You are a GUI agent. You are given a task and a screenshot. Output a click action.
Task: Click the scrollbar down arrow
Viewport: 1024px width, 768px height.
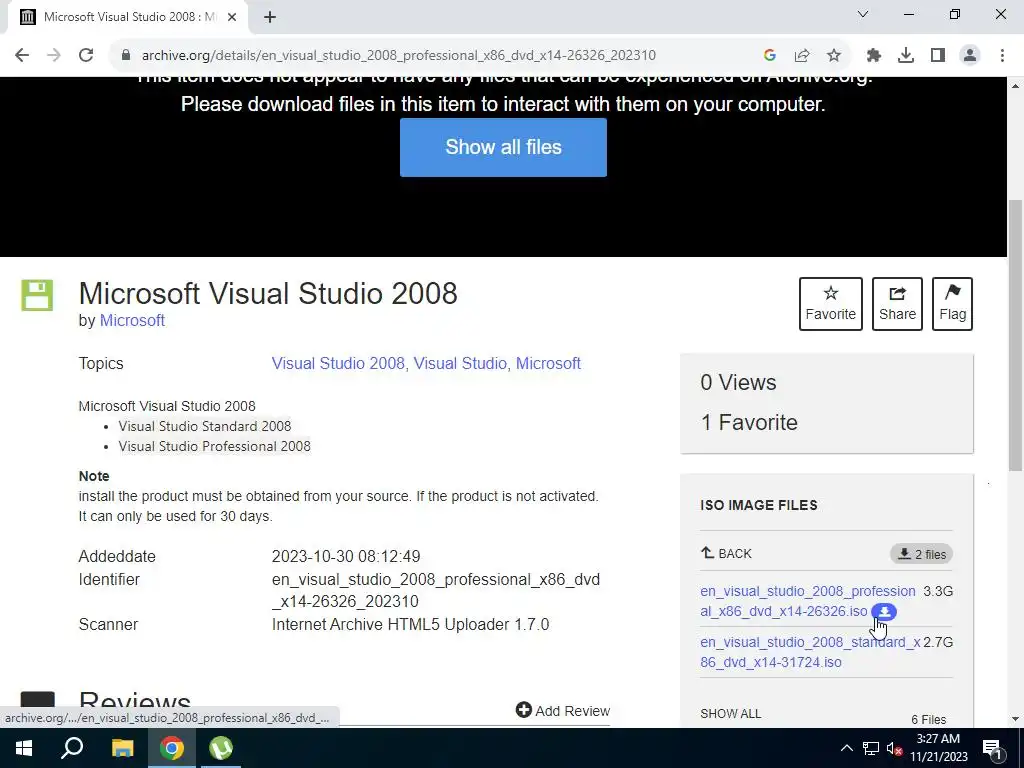click(x=1015, y=719)
